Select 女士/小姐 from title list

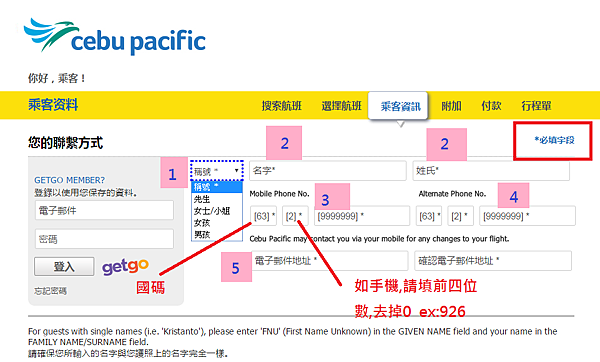217,211
